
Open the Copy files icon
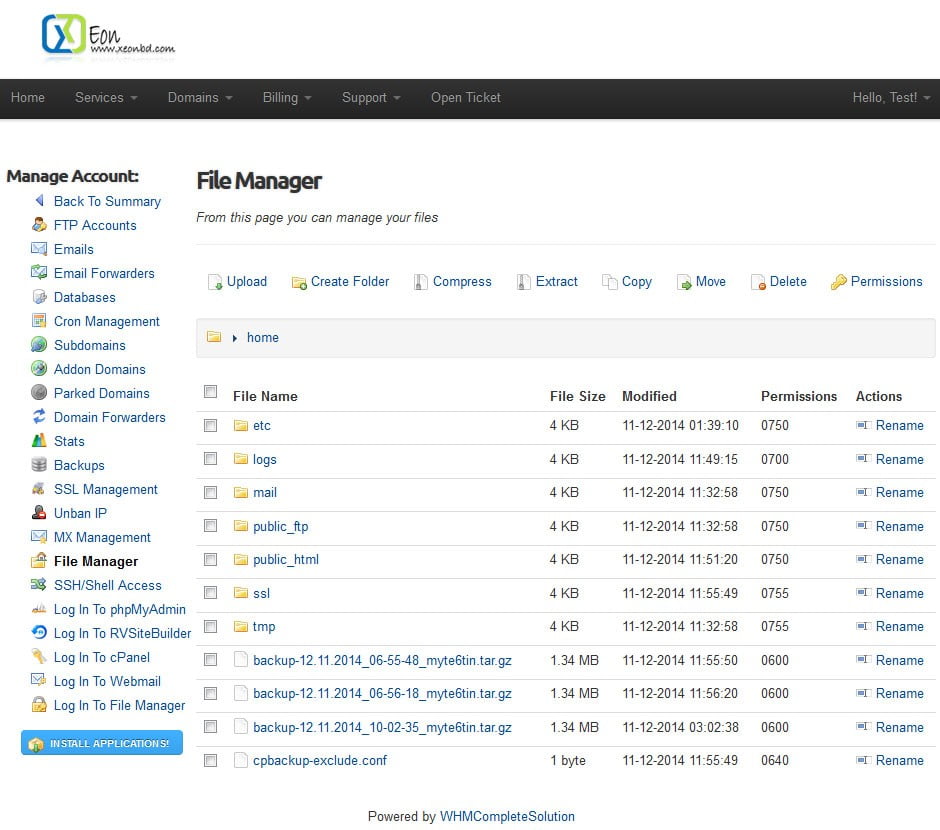click(606, 281)
